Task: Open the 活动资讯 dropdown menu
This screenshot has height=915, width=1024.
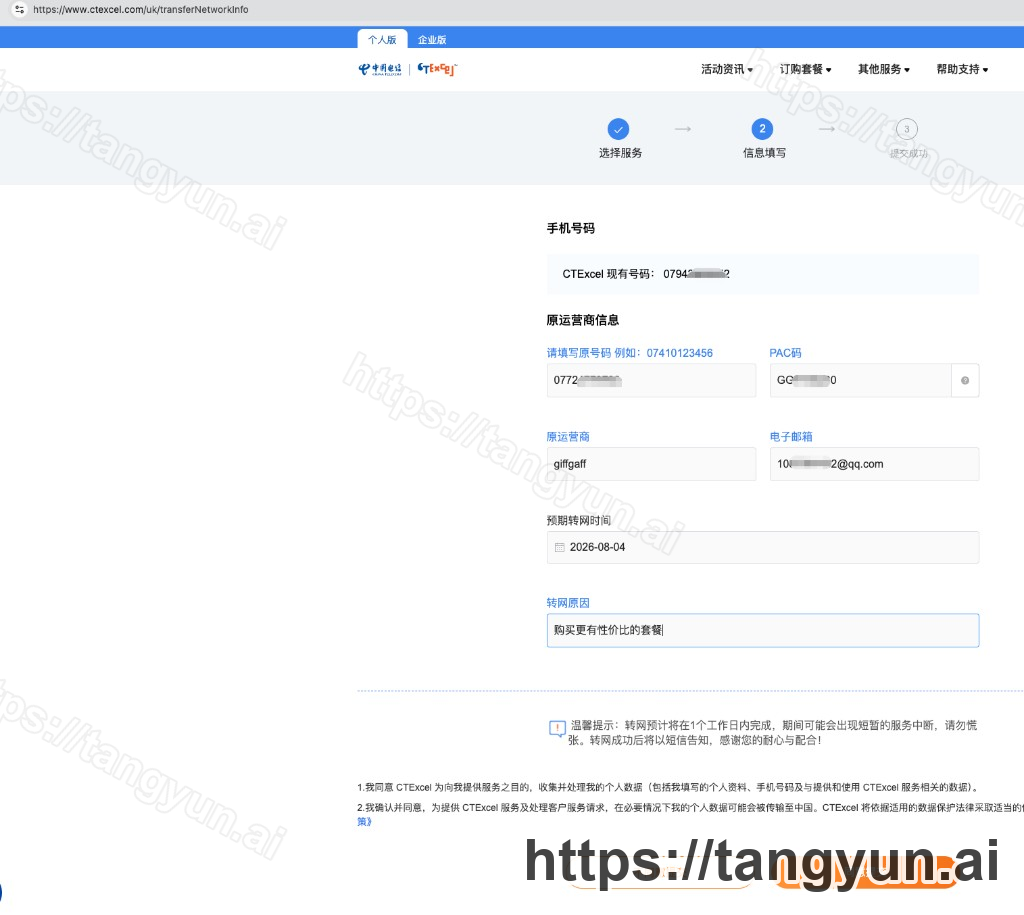Action: point(726,69)
